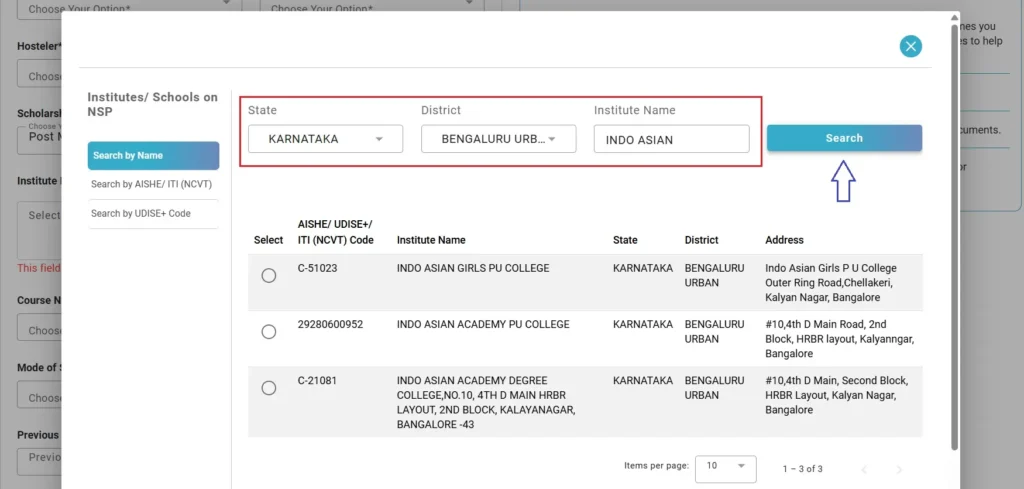Open the District dropdown showing BENGALURU URBAN
Screen dimensions: 1024x489
(498, 139)
